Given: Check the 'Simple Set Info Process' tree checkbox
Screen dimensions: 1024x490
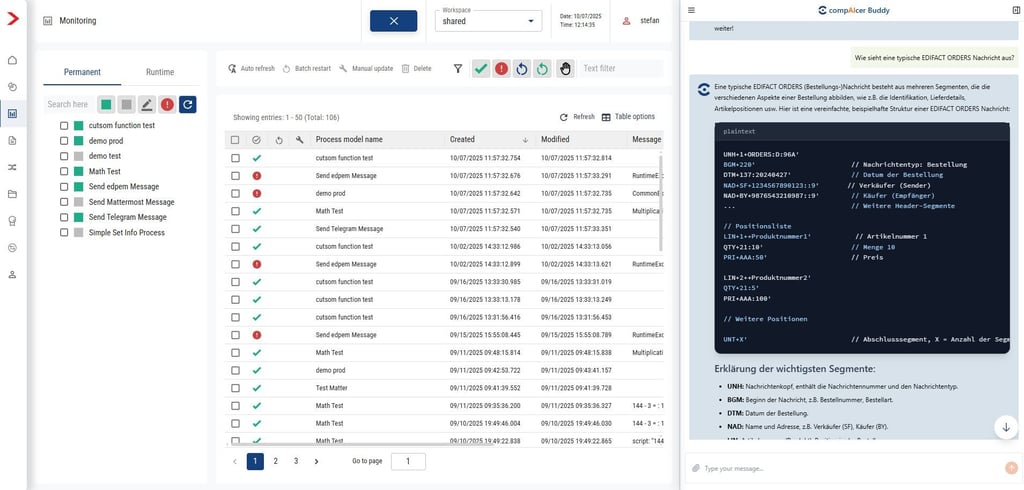Looking at the screenshot, I should 64,233.
